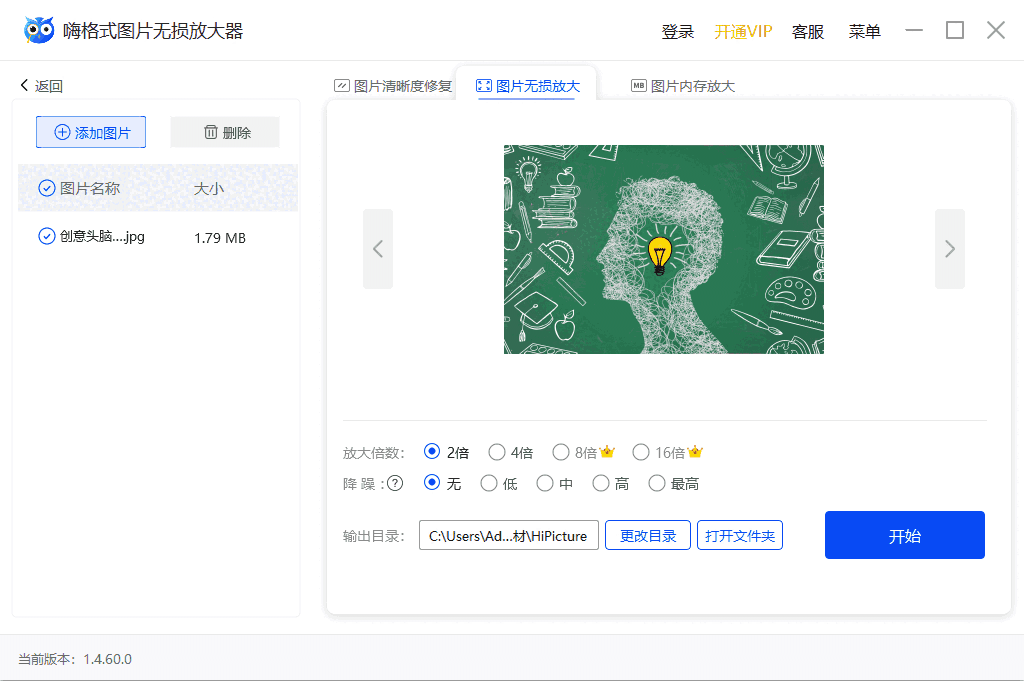Image resolution: width=1024 pixels, height=681 pixels.
Task: Click the back chevron beside 返回
Action: coord(22,85)
